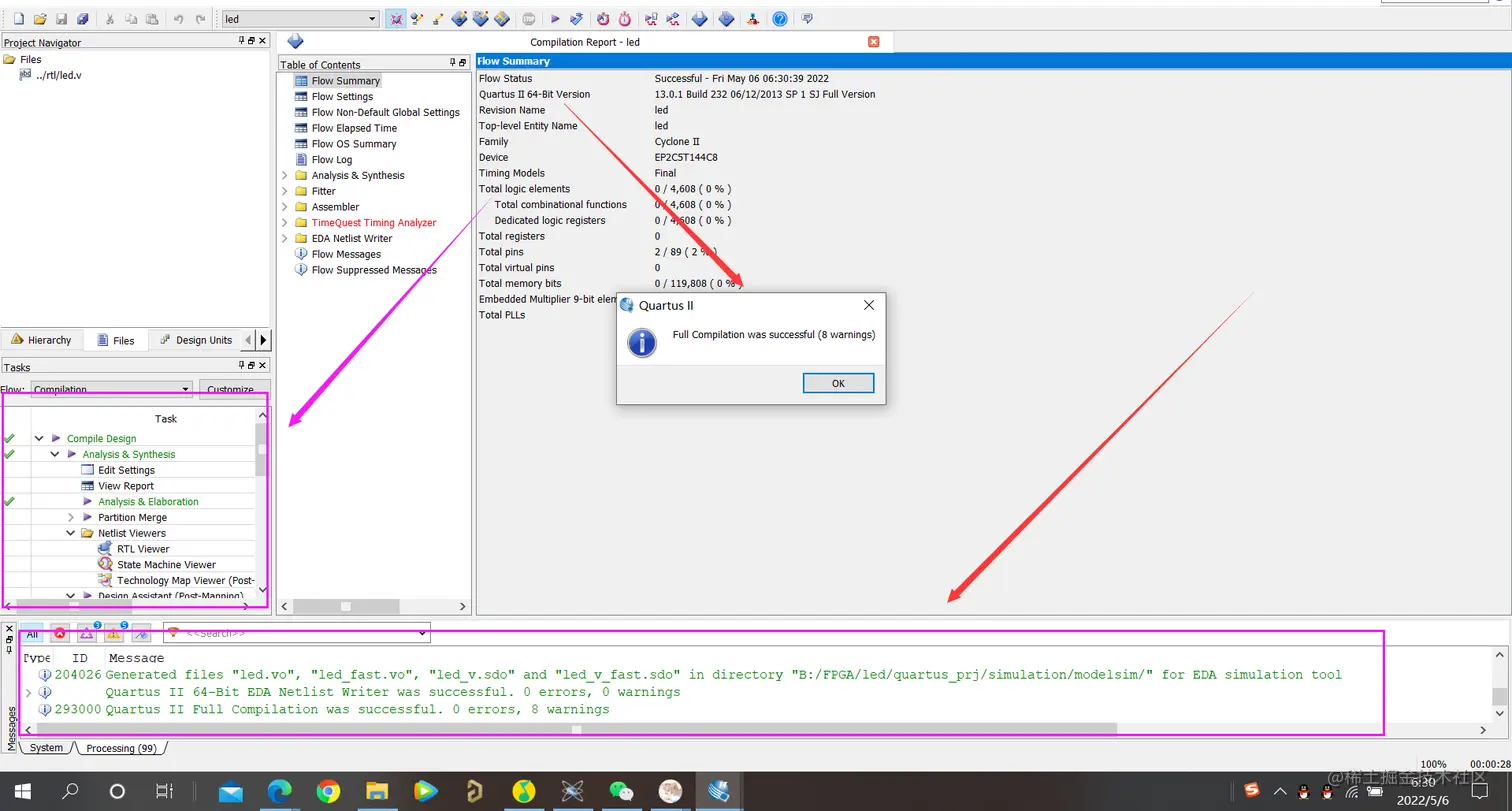Close the Compilation Report tab
This screenshot has height=811, width=1512.
[873, 42]
